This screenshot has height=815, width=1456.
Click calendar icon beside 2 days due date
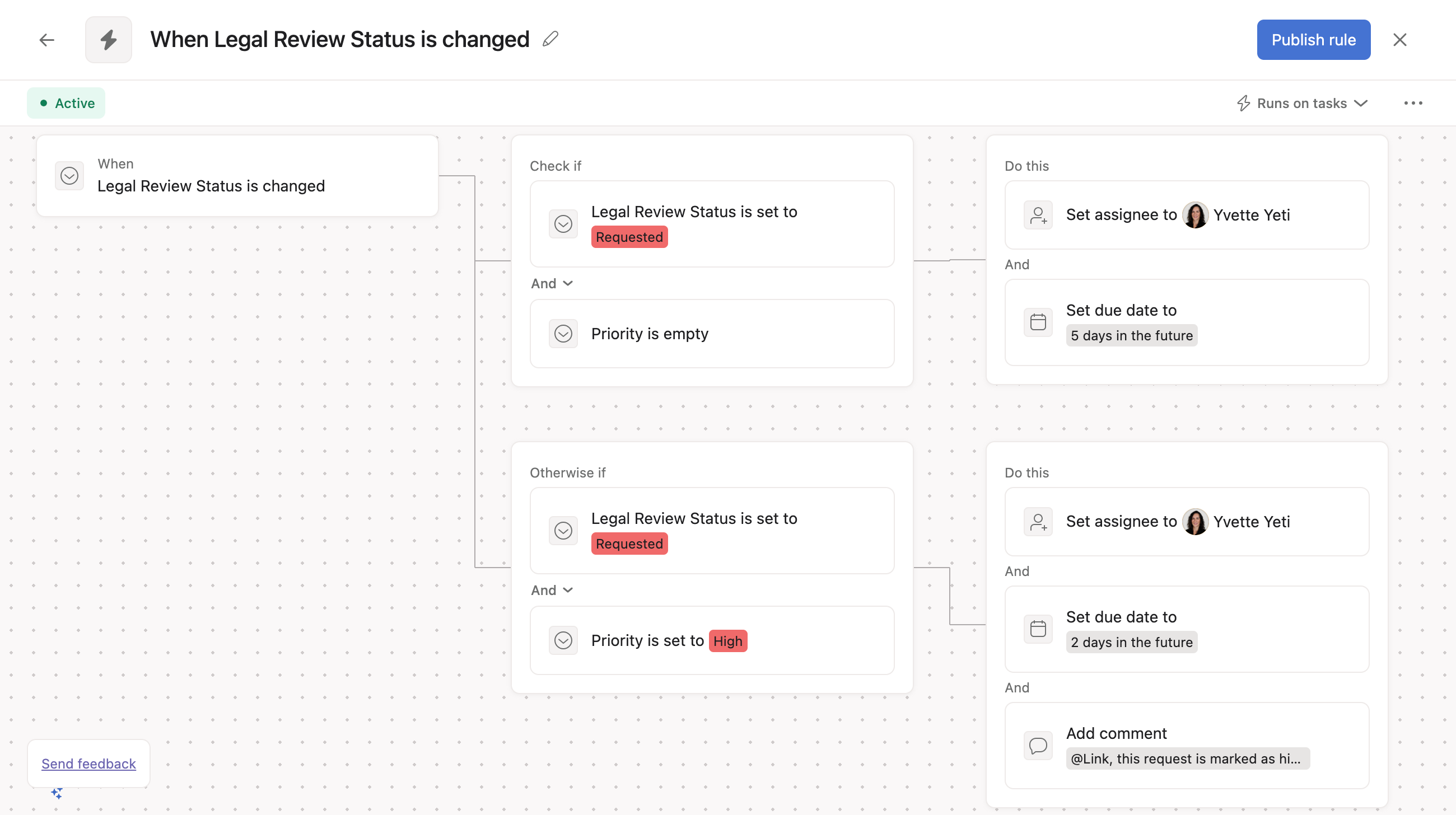pos(1038,629)
